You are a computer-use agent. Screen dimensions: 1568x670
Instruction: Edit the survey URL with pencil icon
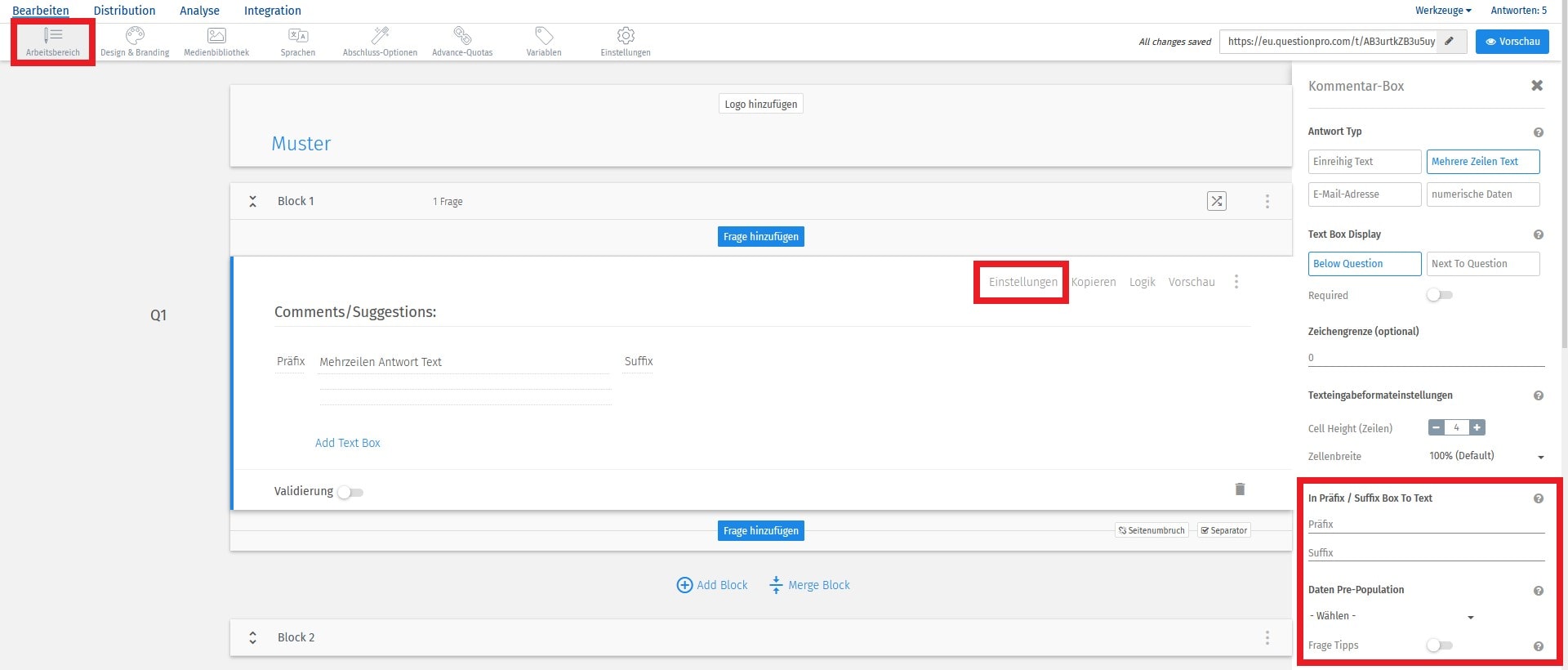click(1450, 41)
